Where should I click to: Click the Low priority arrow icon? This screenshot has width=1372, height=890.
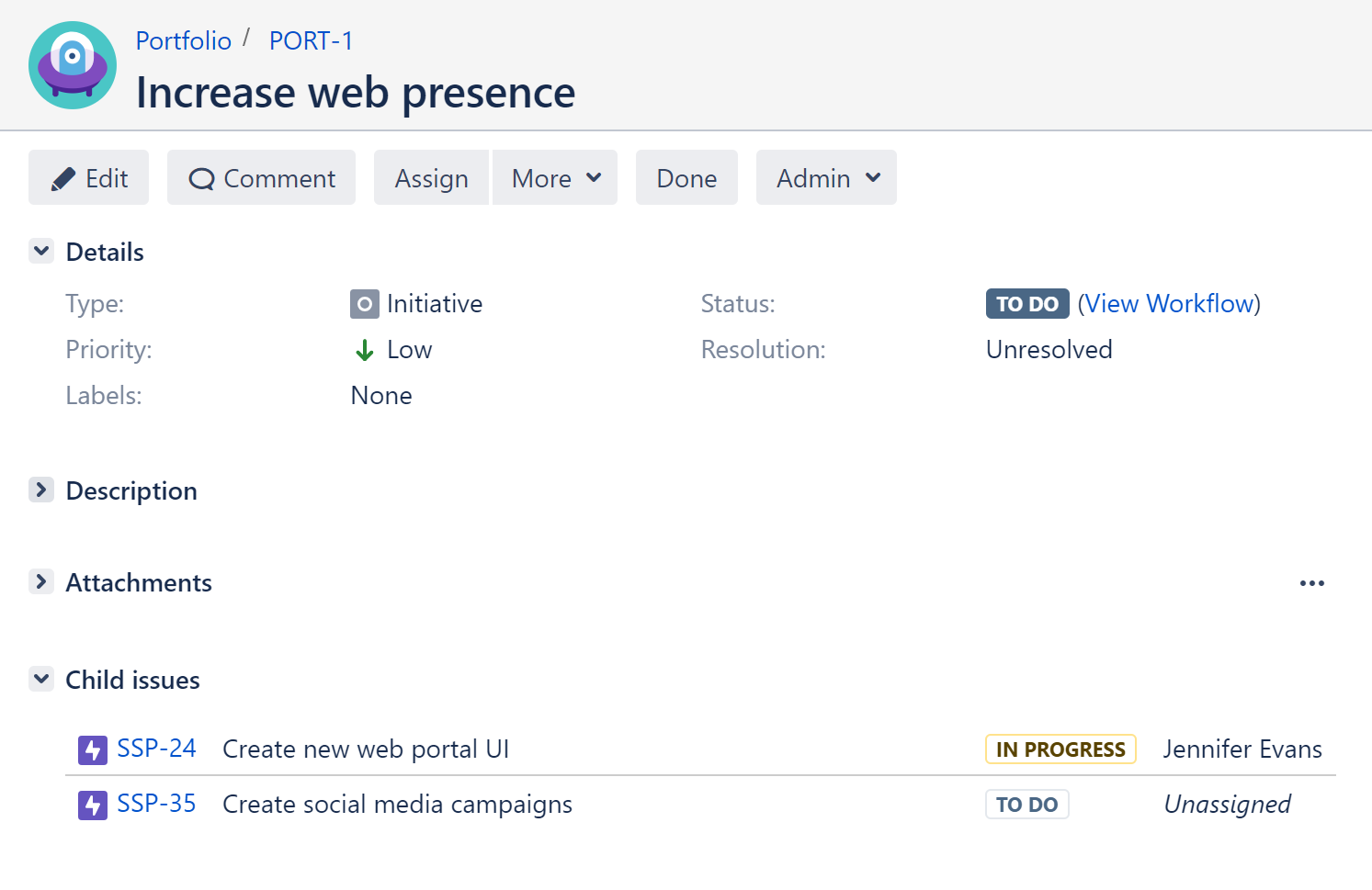click(365, 350)
